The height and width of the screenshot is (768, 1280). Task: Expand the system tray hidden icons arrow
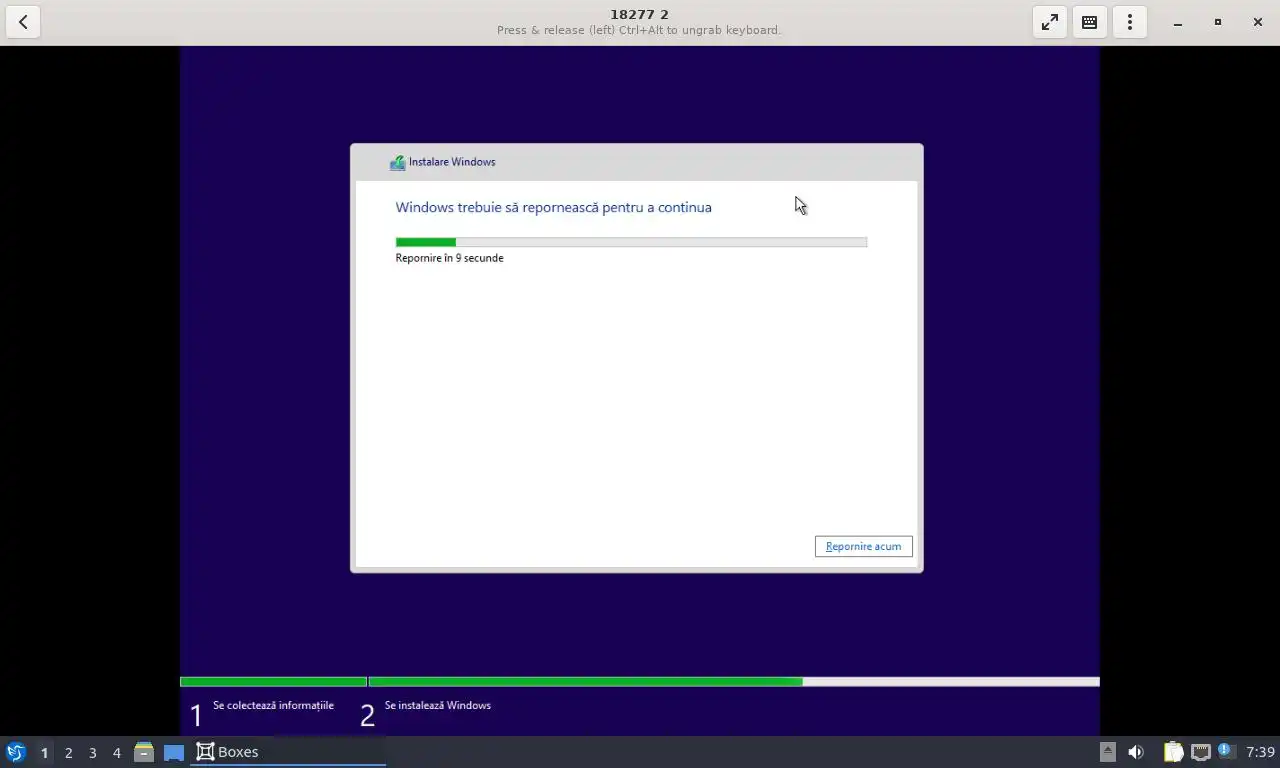[1107, 752]
